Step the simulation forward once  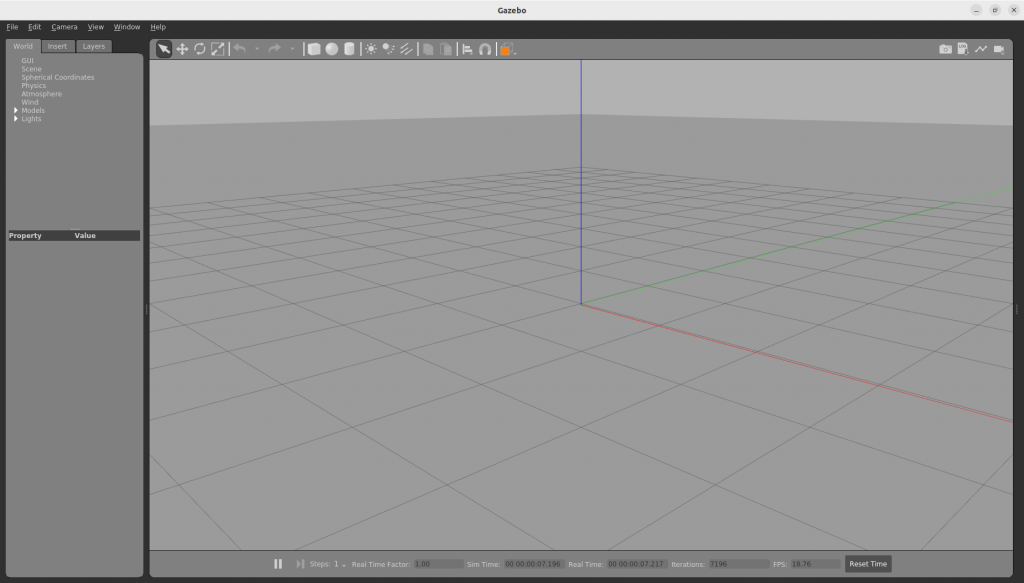tap(300, 563)
